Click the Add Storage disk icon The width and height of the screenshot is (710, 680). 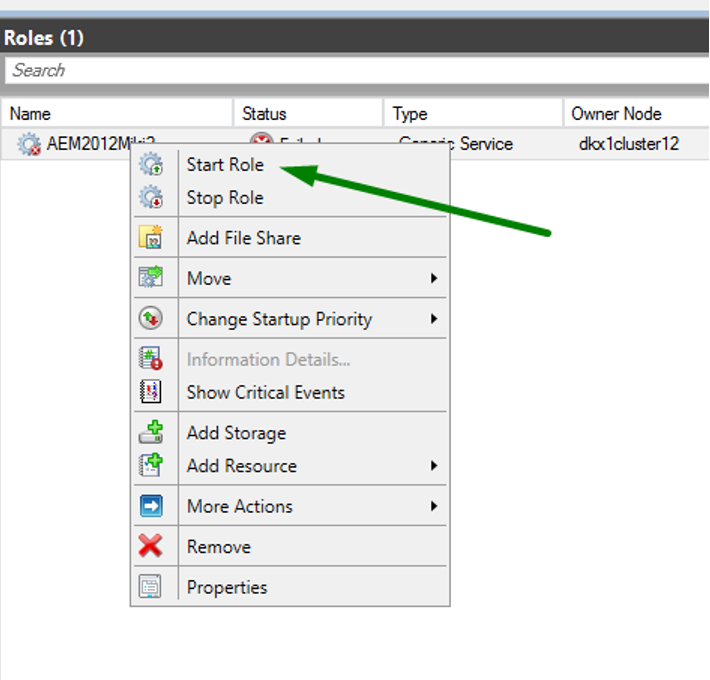[x=151, y=432]
